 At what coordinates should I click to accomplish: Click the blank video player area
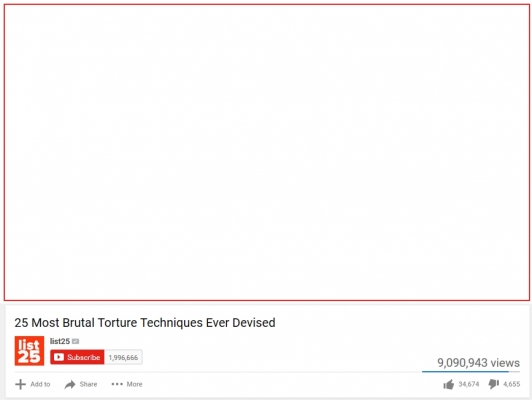point(267,152)
